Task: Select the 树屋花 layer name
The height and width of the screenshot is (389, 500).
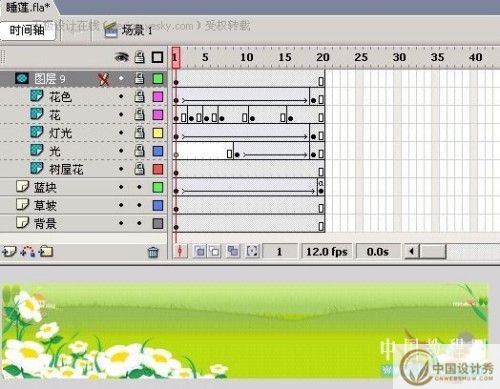Action: (x=66, y=169)
